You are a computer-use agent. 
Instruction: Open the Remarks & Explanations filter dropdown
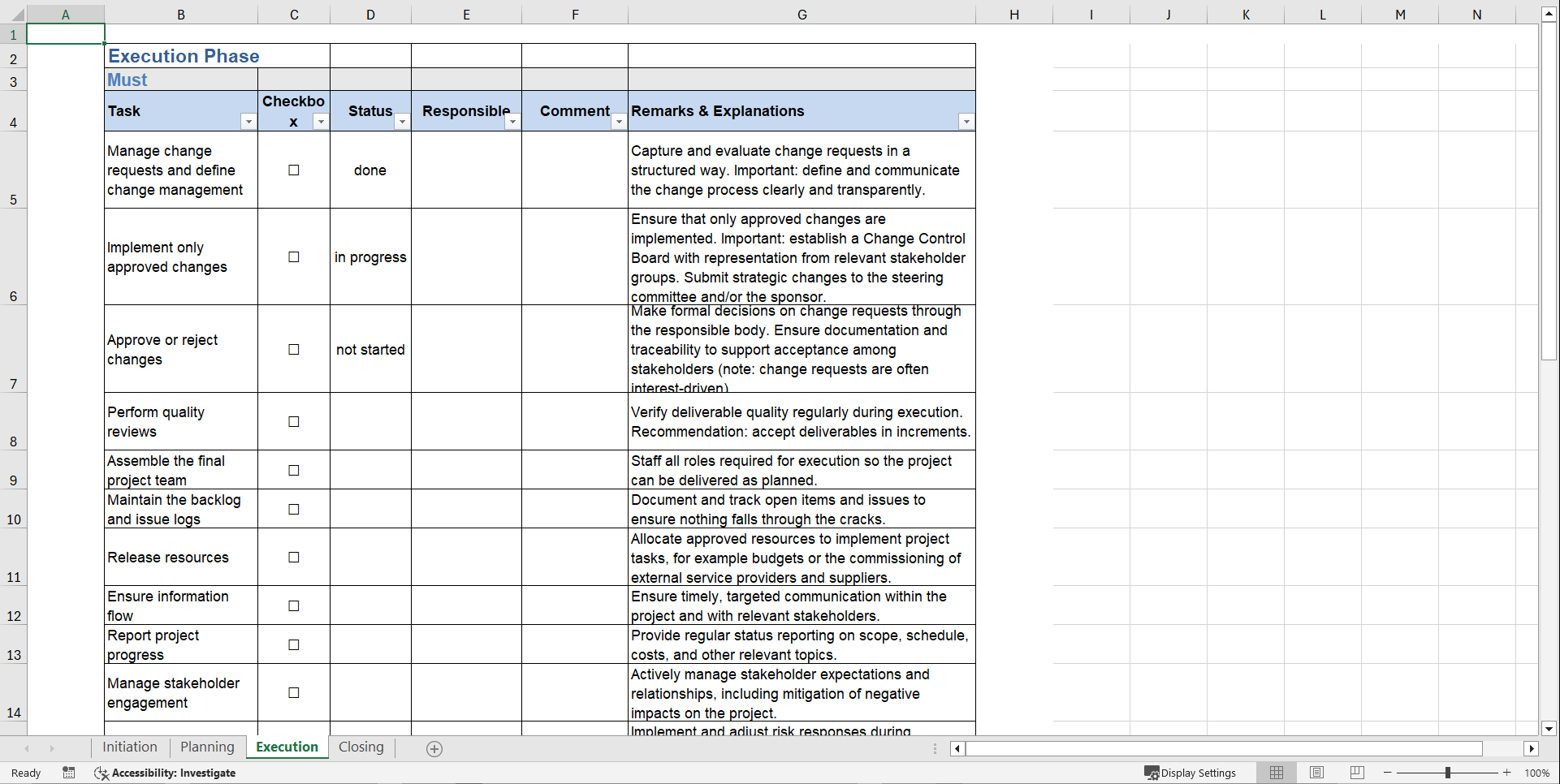(x=966, y=121)
